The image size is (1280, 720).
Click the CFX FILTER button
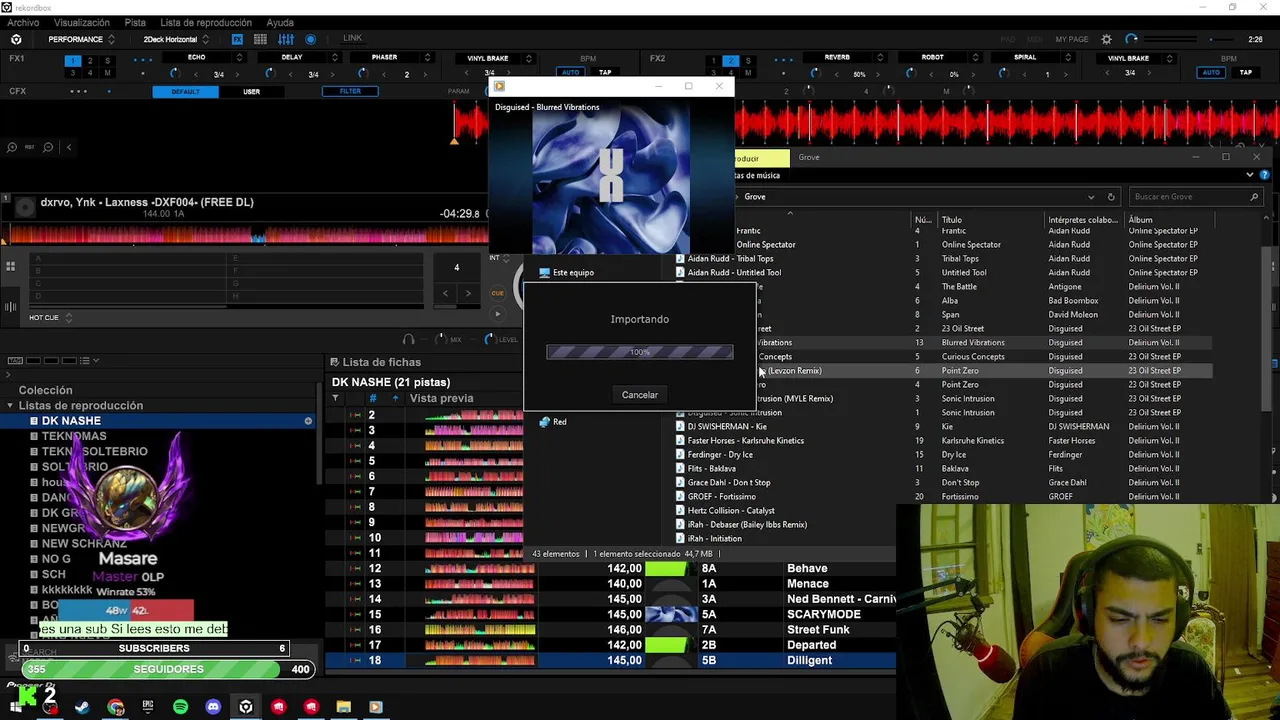point(350,91)
